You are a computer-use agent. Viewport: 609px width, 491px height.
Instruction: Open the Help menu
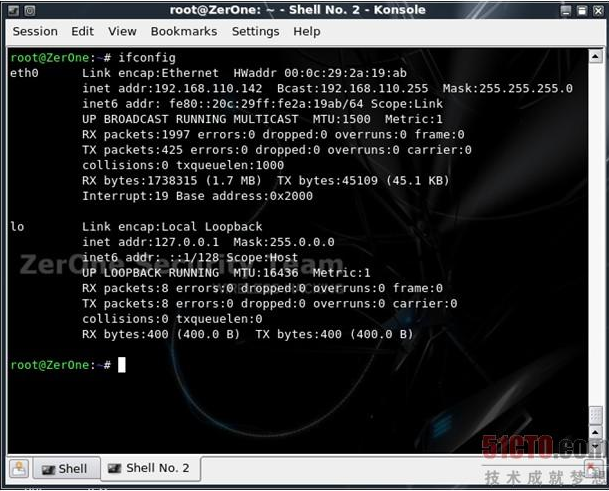click(307, 31)
